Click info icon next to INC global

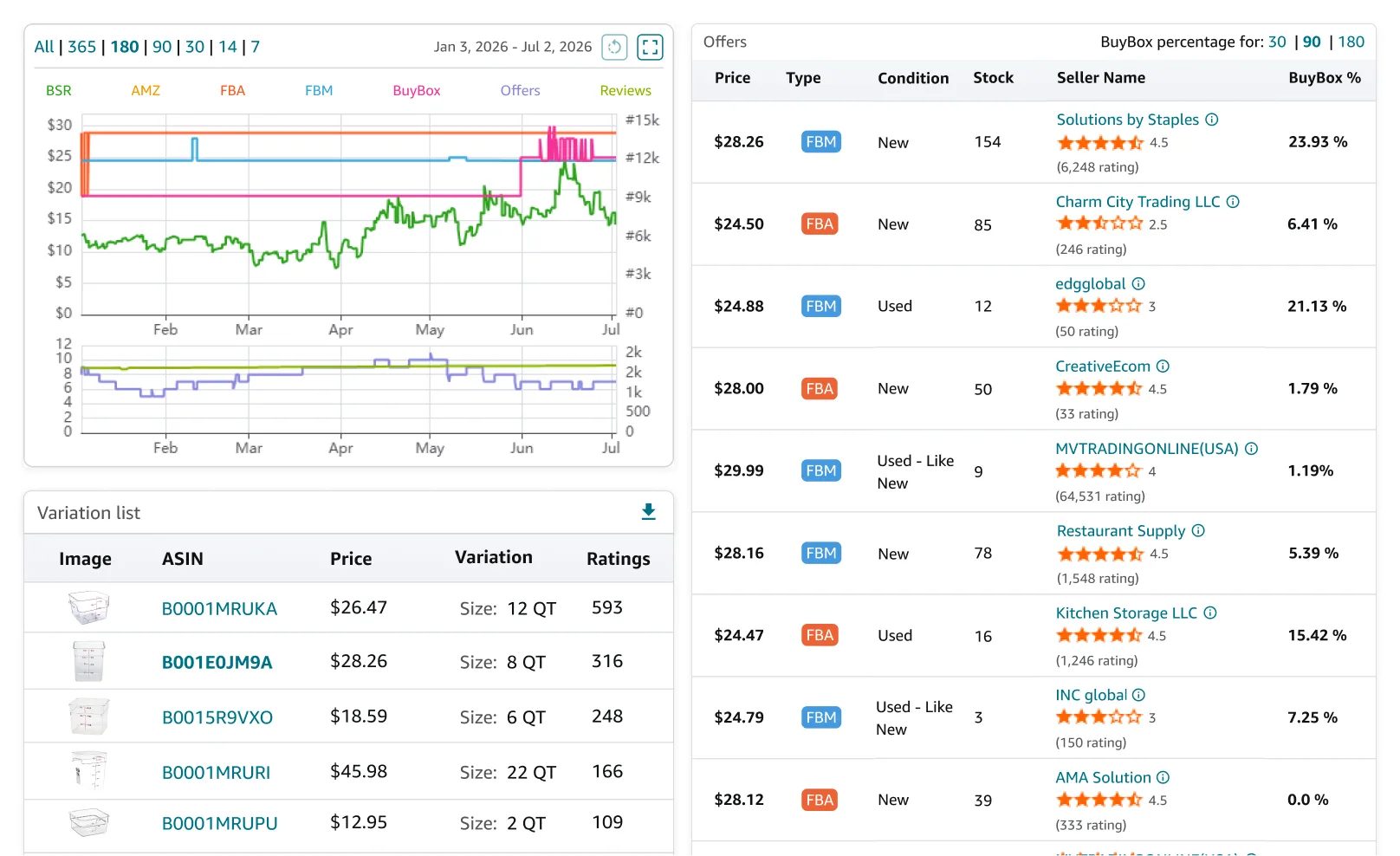[x=1139, y=695]
